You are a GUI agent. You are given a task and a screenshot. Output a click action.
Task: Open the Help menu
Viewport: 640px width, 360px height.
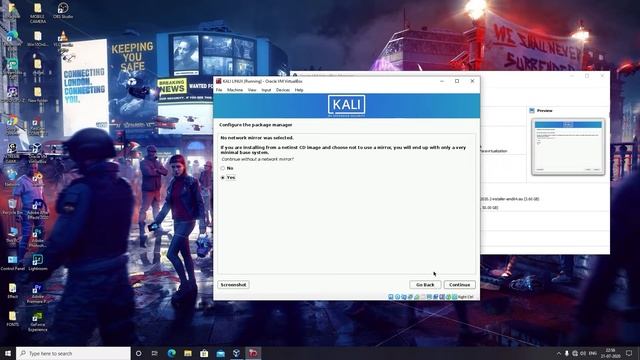tap(299, 90)
